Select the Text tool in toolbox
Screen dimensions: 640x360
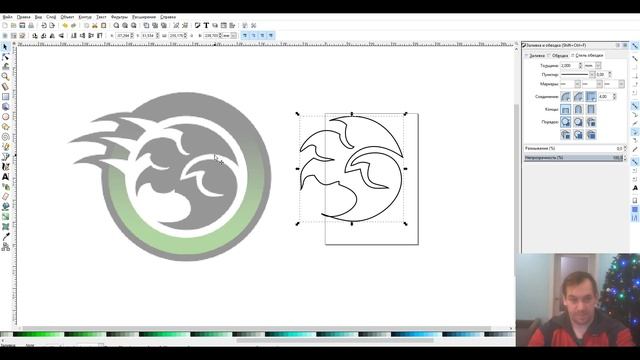(x=5, y=177)
